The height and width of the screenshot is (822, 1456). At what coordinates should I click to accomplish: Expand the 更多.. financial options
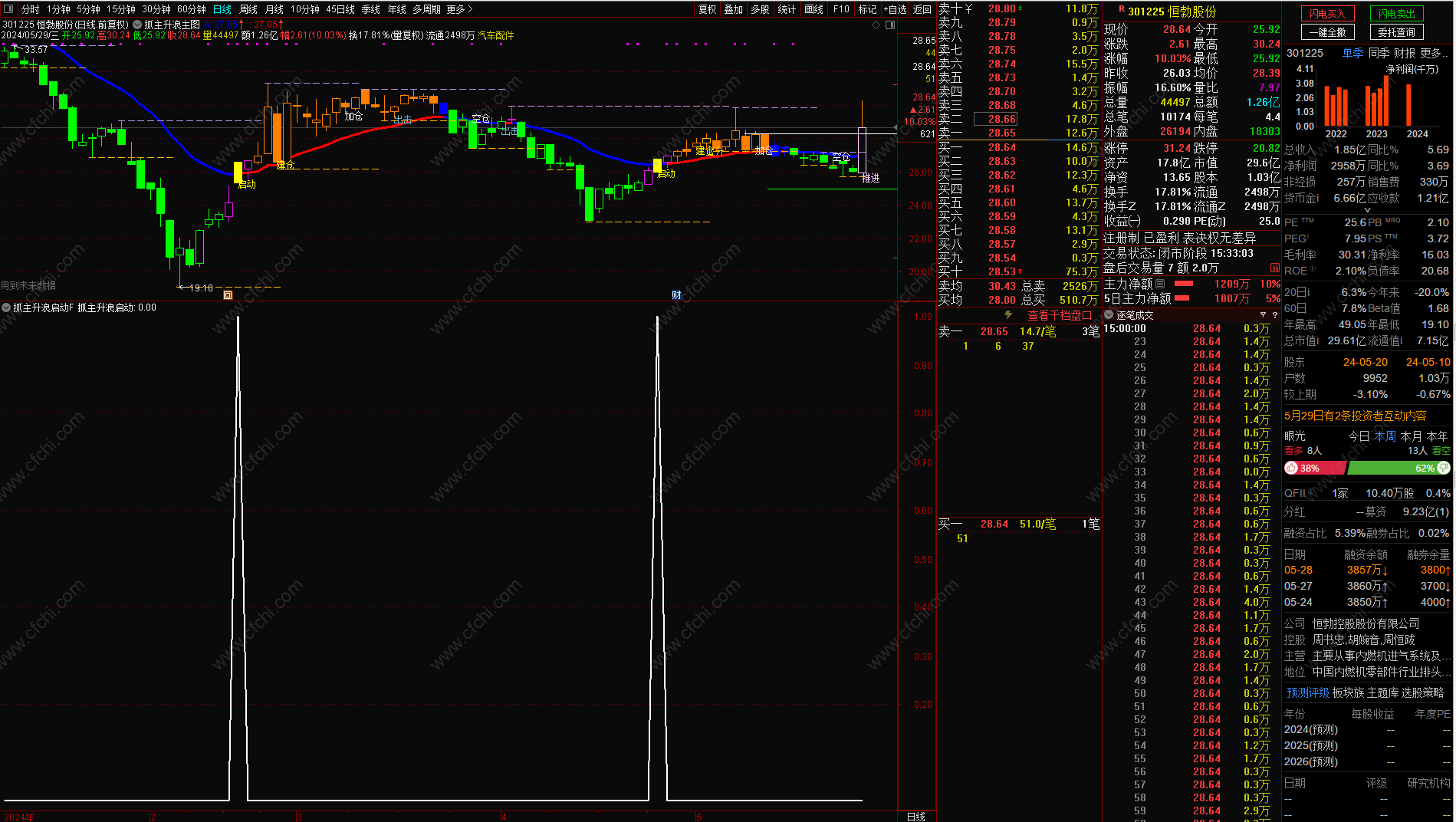tap(1435, 53)
